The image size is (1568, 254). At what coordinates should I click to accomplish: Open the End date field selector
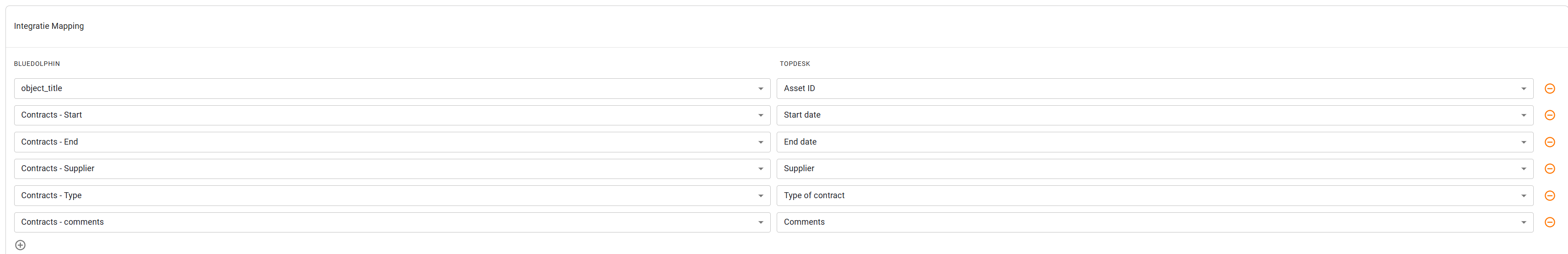[1155, 142]
